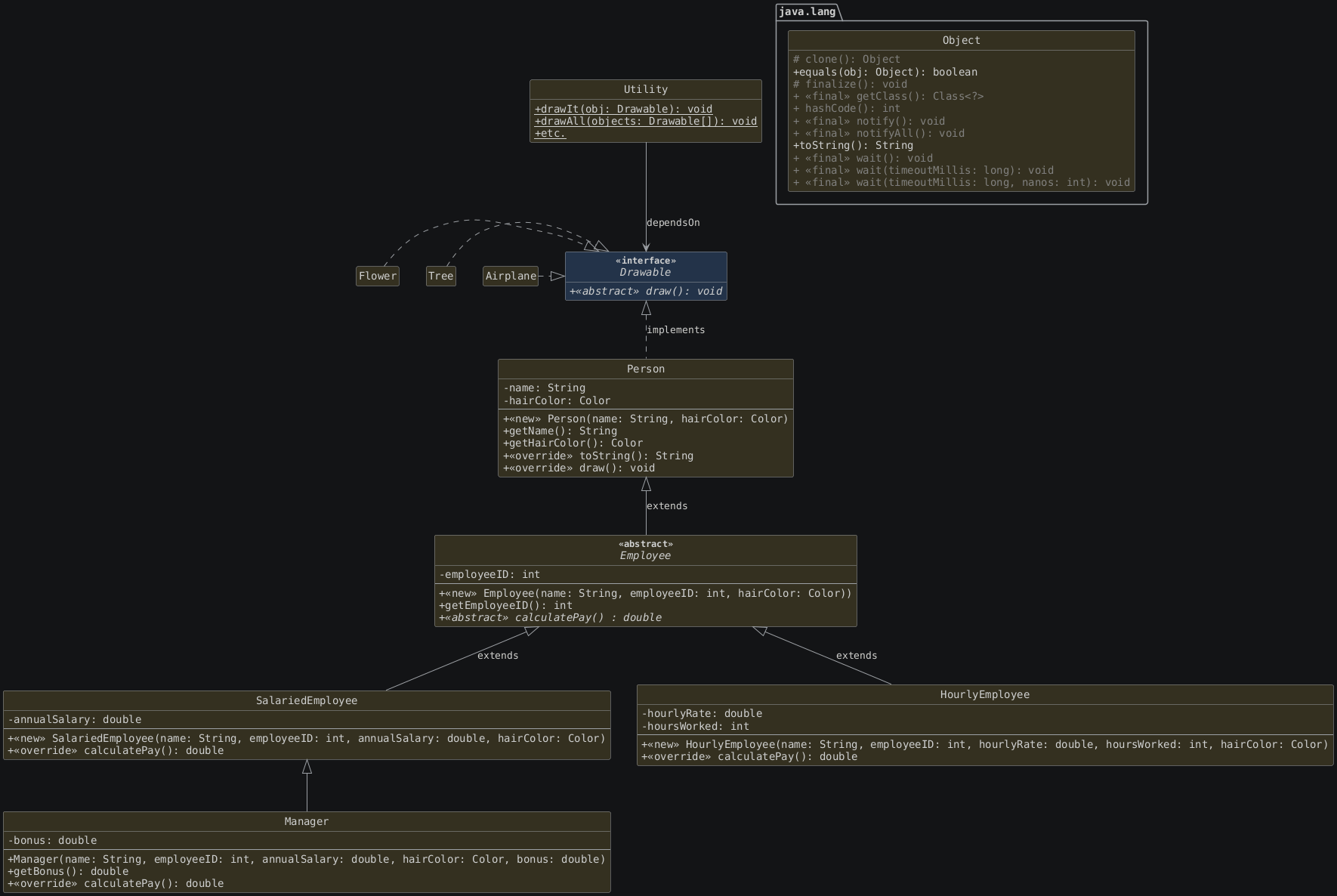Click the -employeeID: int field
Viewport: 1337px width, 896px height.
(x=489, y=574)
